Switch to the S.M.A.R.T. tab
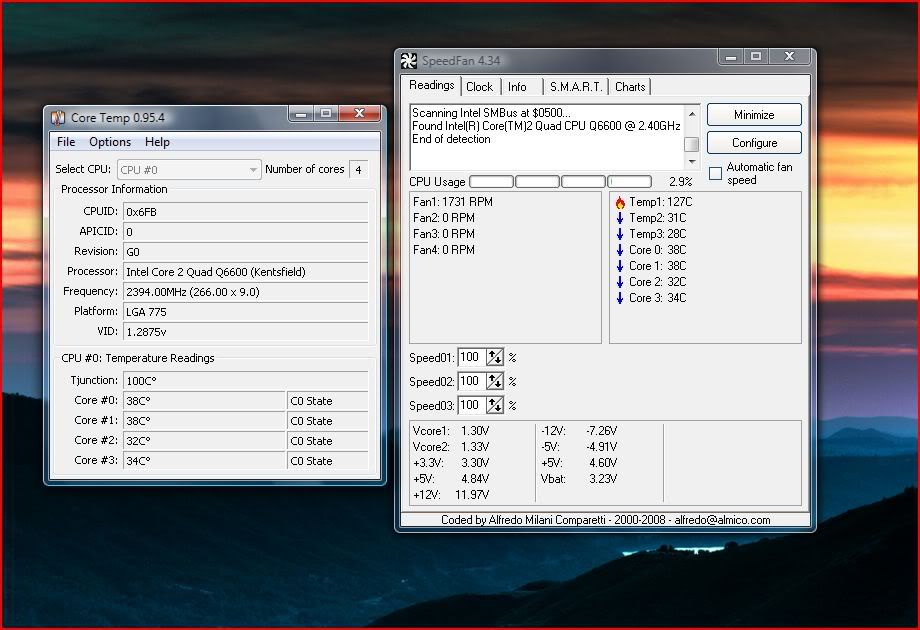 [576, 87]
